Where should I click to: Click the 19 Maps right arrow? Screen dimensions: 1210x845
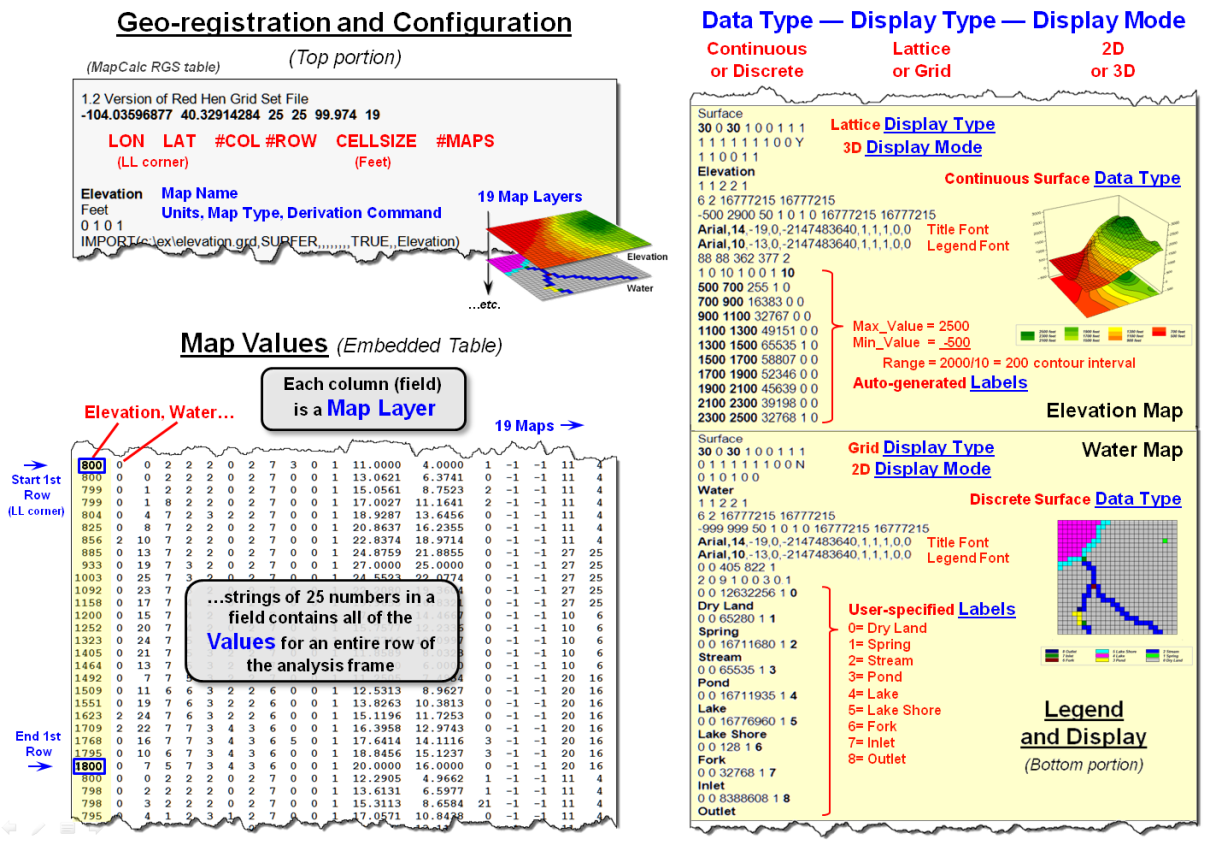pyautogui.click(x=571, y=426)
